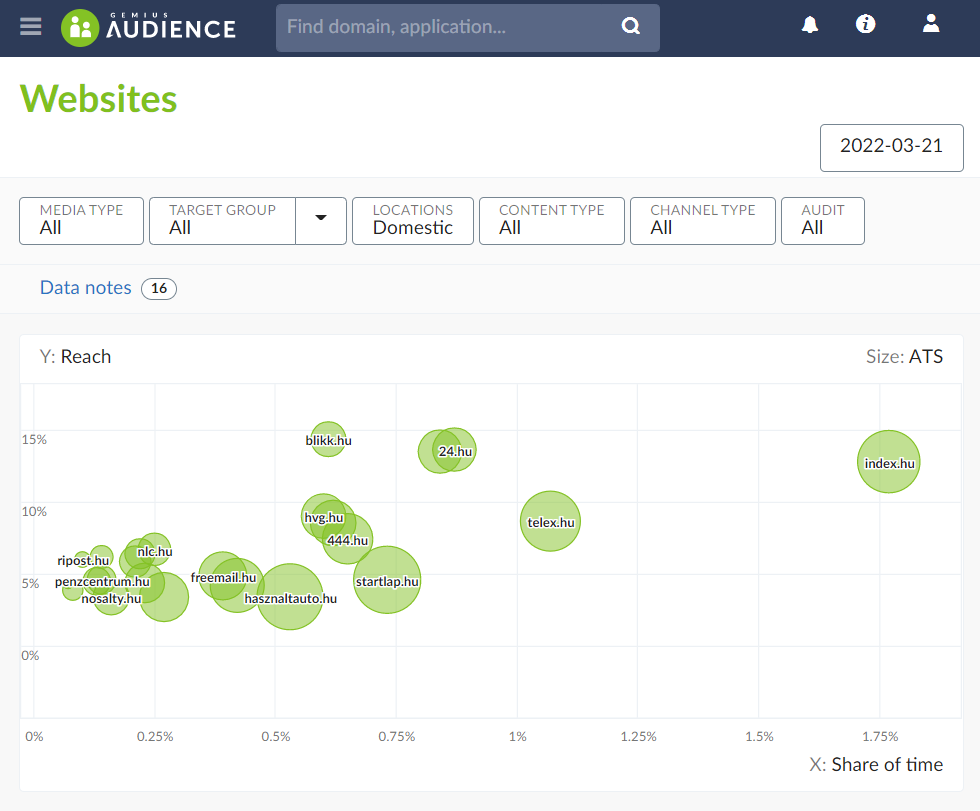
Task: Click the ripost.hu label
Action: [x=83, y=560]
